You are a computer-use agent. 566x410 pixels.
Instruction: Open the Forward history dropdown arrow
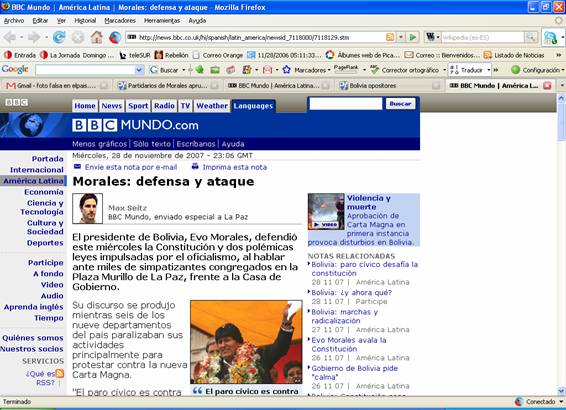point(46,37)
